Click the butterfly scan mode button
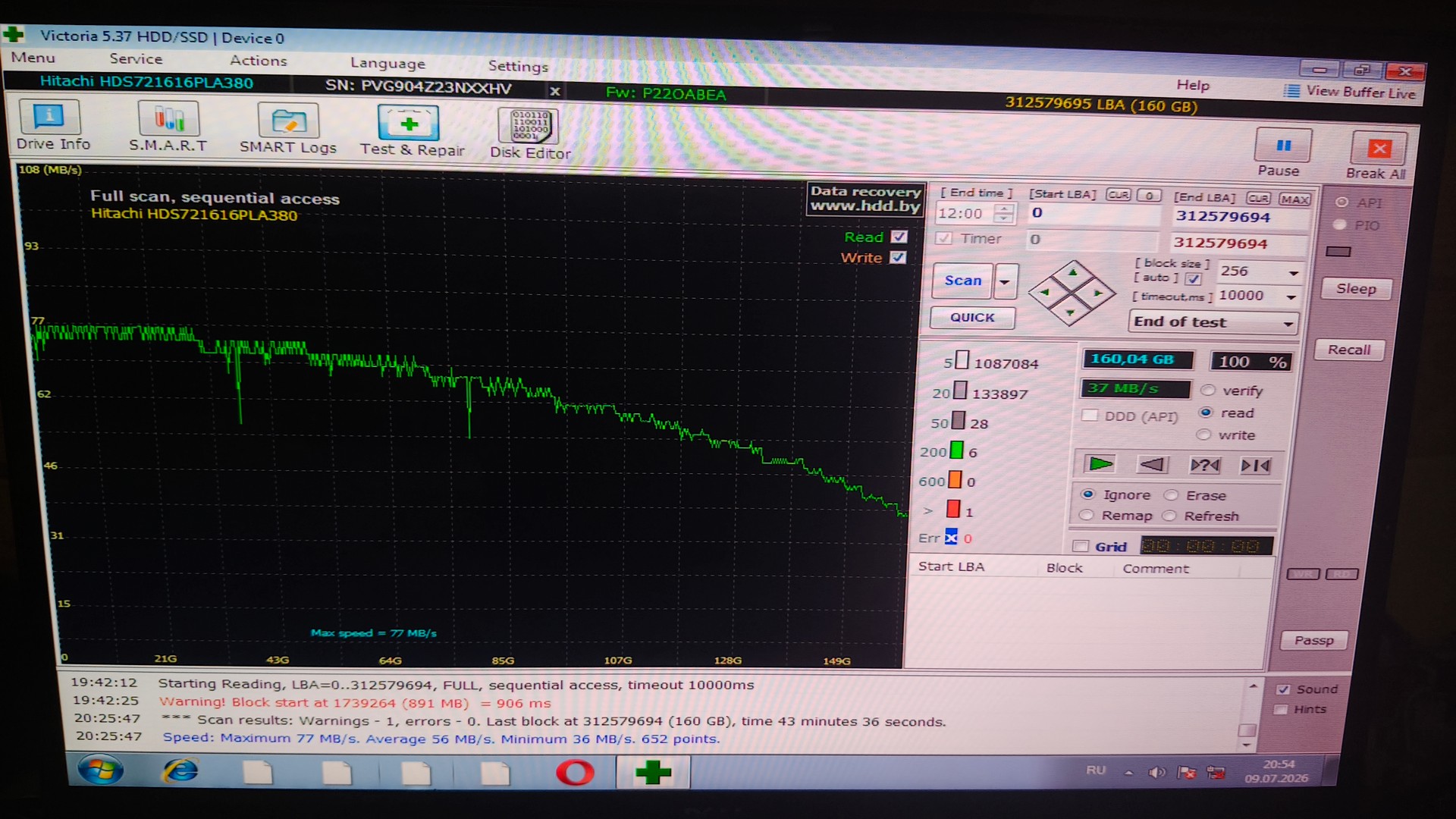The width and height of the screenshot is (1456, 819). pos(1255,466)
